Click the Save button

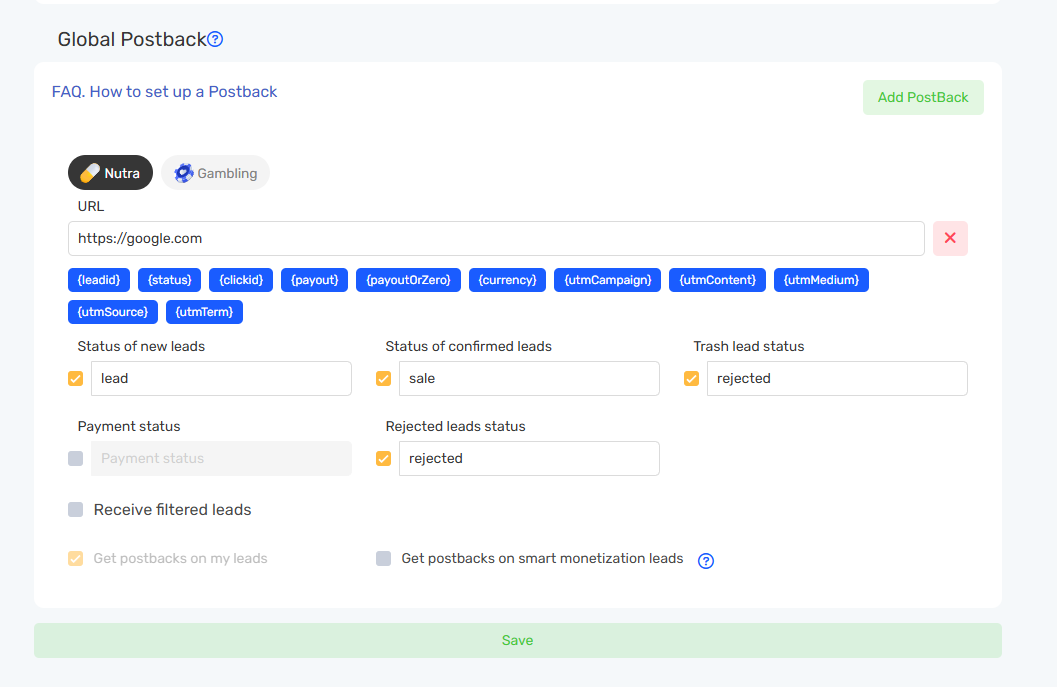(x=517, y=640)
